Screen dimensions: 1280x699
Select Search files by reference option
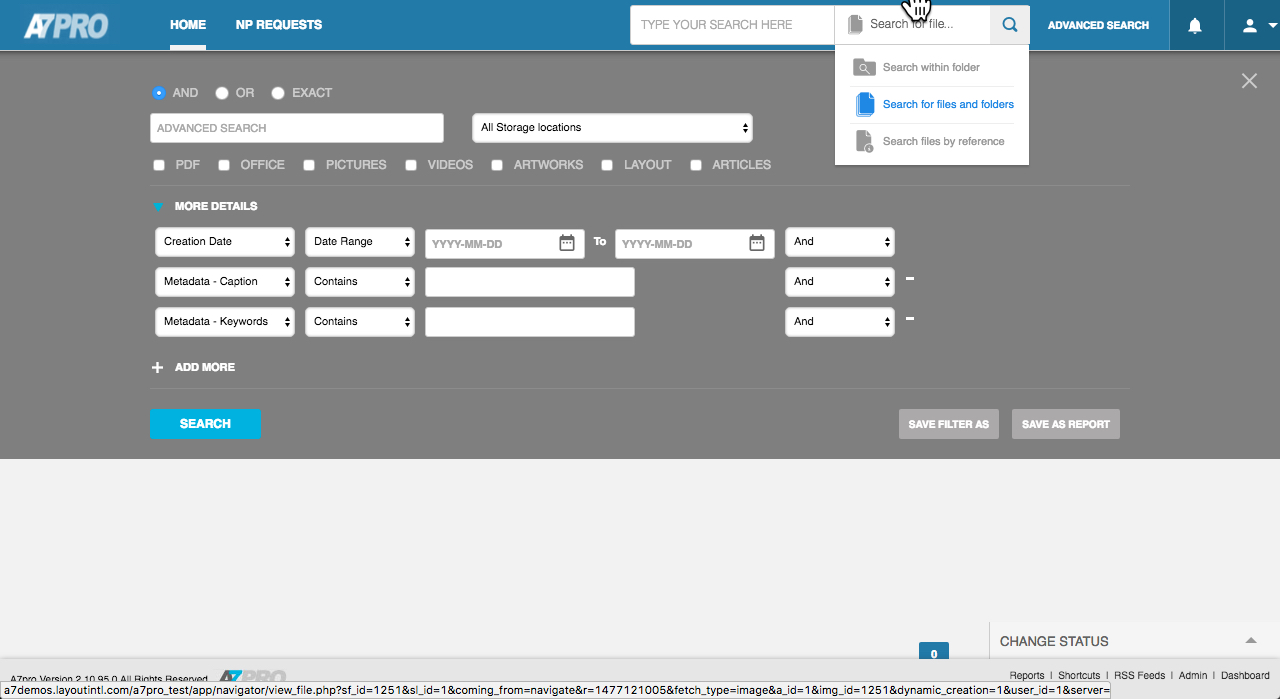tap(942, 141)
